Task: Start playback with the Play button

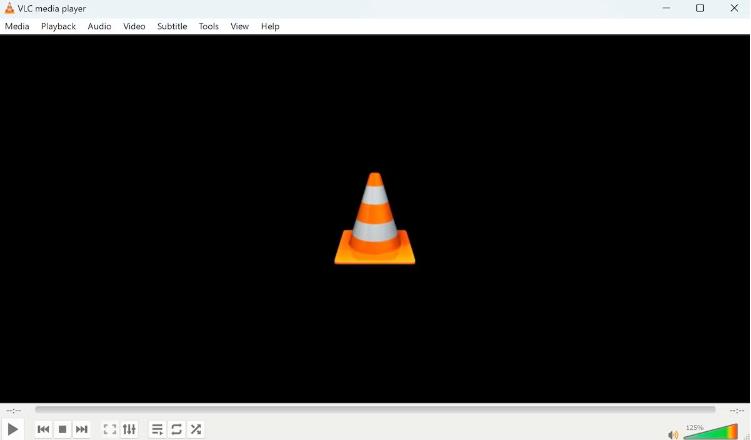Action: (x=12, y=429)
